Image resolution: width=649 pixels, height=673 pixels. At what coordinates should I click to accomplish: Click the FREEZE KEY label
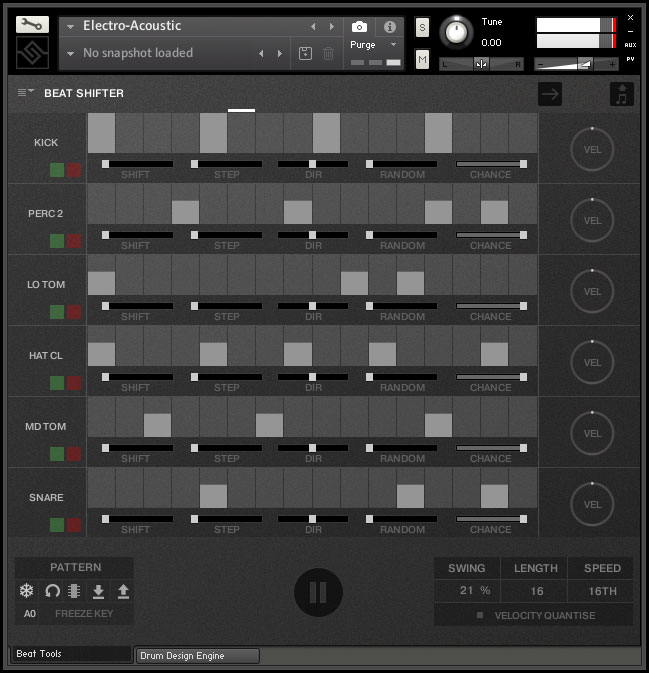[x=84, y=614]
